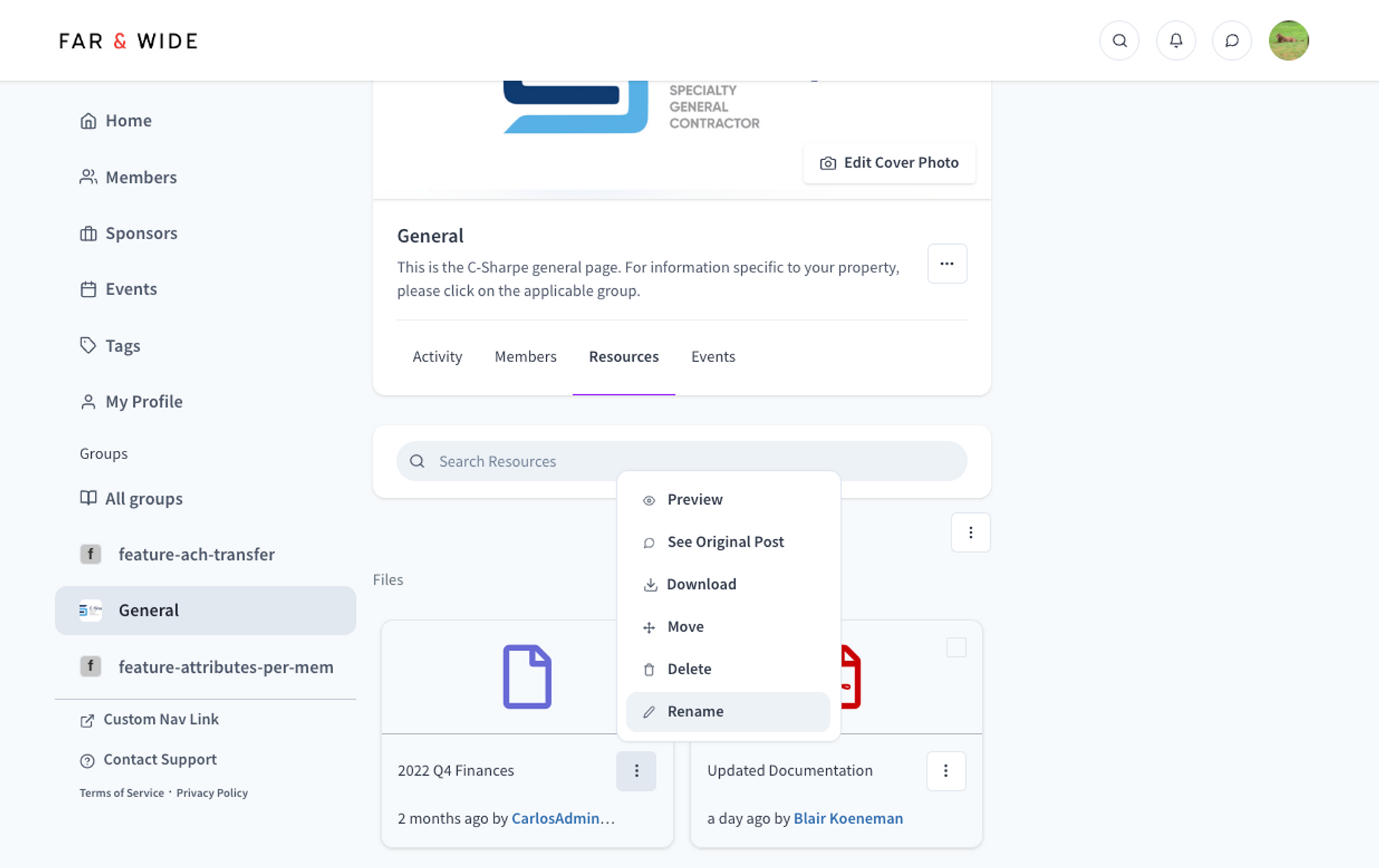This screenshot has height=868, width=1379.
Task: Open search from the top-right magnifier icon
Action: tap(1119, 41)
